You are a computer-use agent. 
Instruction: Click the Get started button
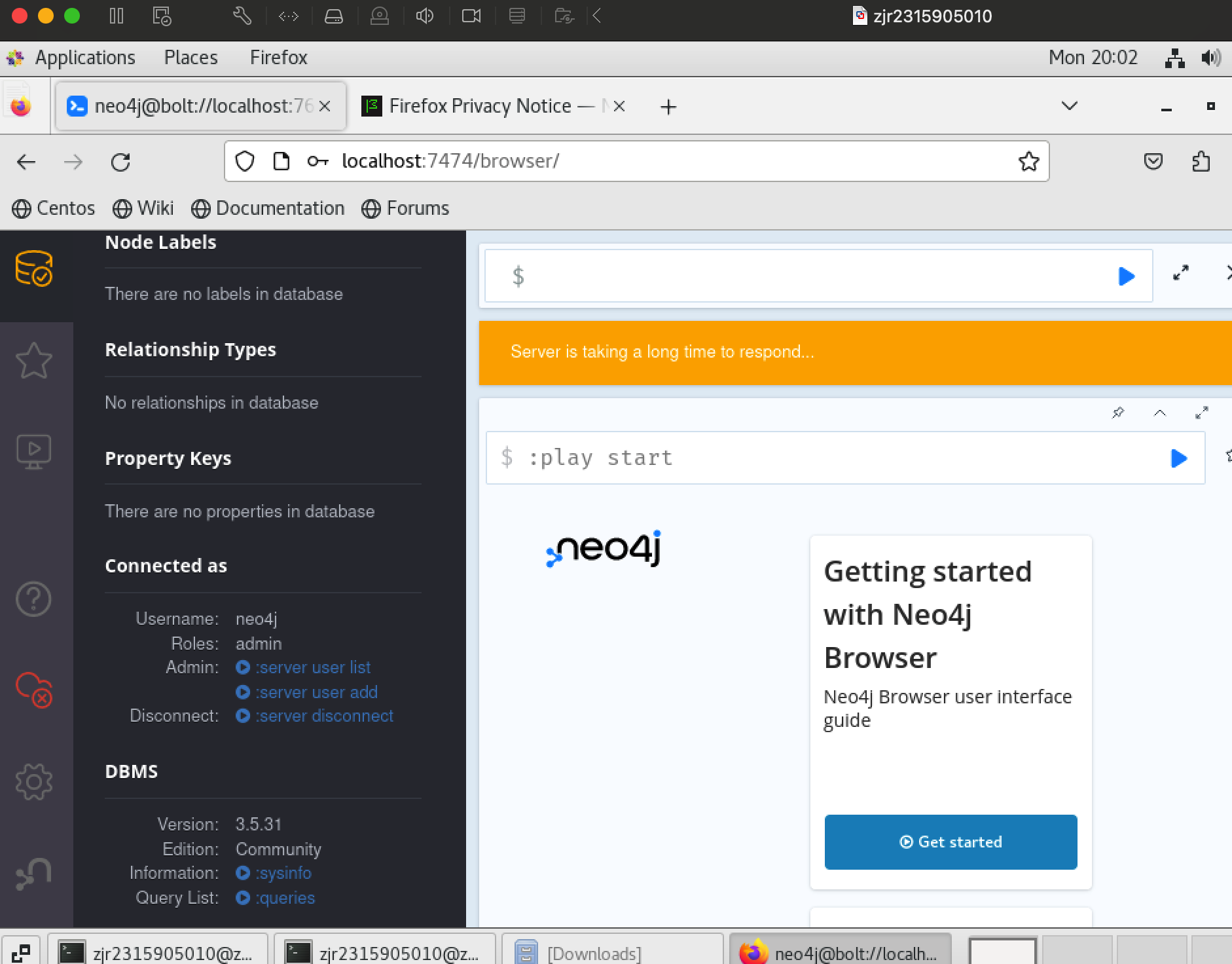click(x=951, y=842)
